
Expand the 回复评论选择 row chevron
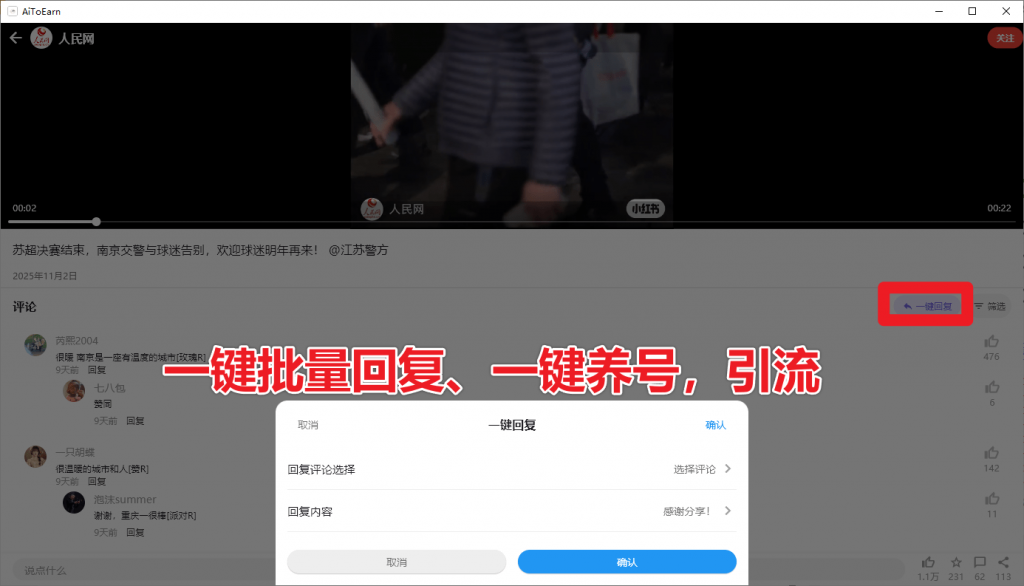(x=727, y=469)
